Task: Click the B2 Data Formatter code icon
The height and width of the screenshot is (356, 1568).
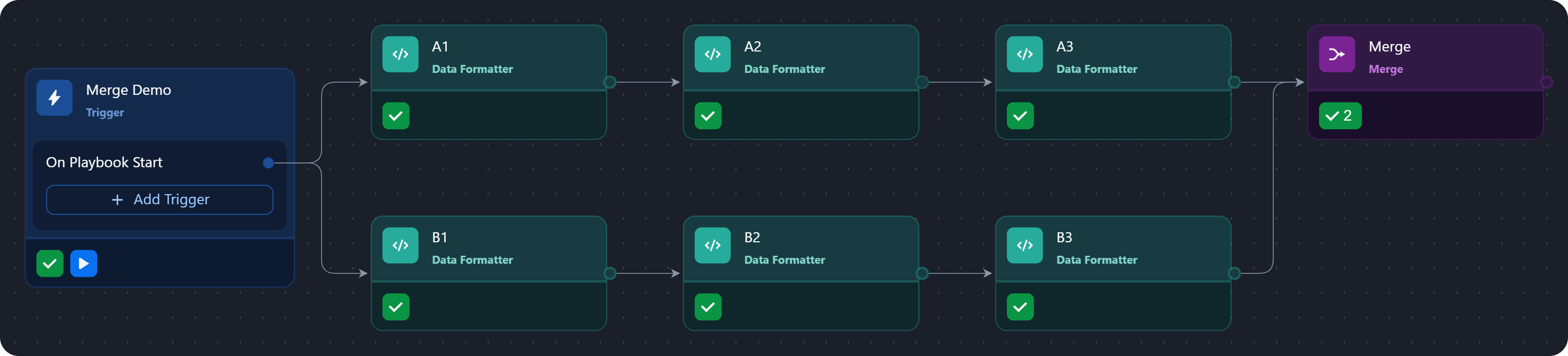Action: 712,245
